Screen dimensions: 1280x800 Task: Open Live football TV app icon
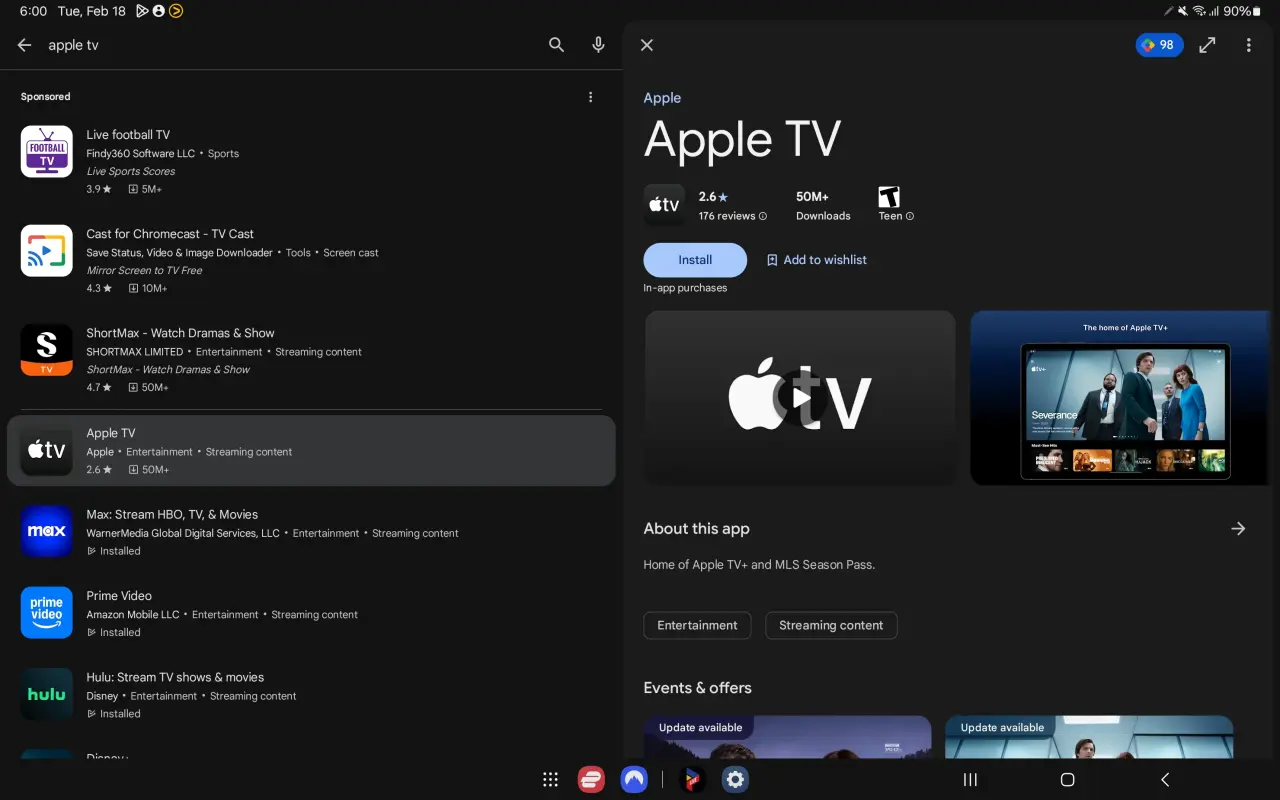pyautogui.click(x=47, y=152)
